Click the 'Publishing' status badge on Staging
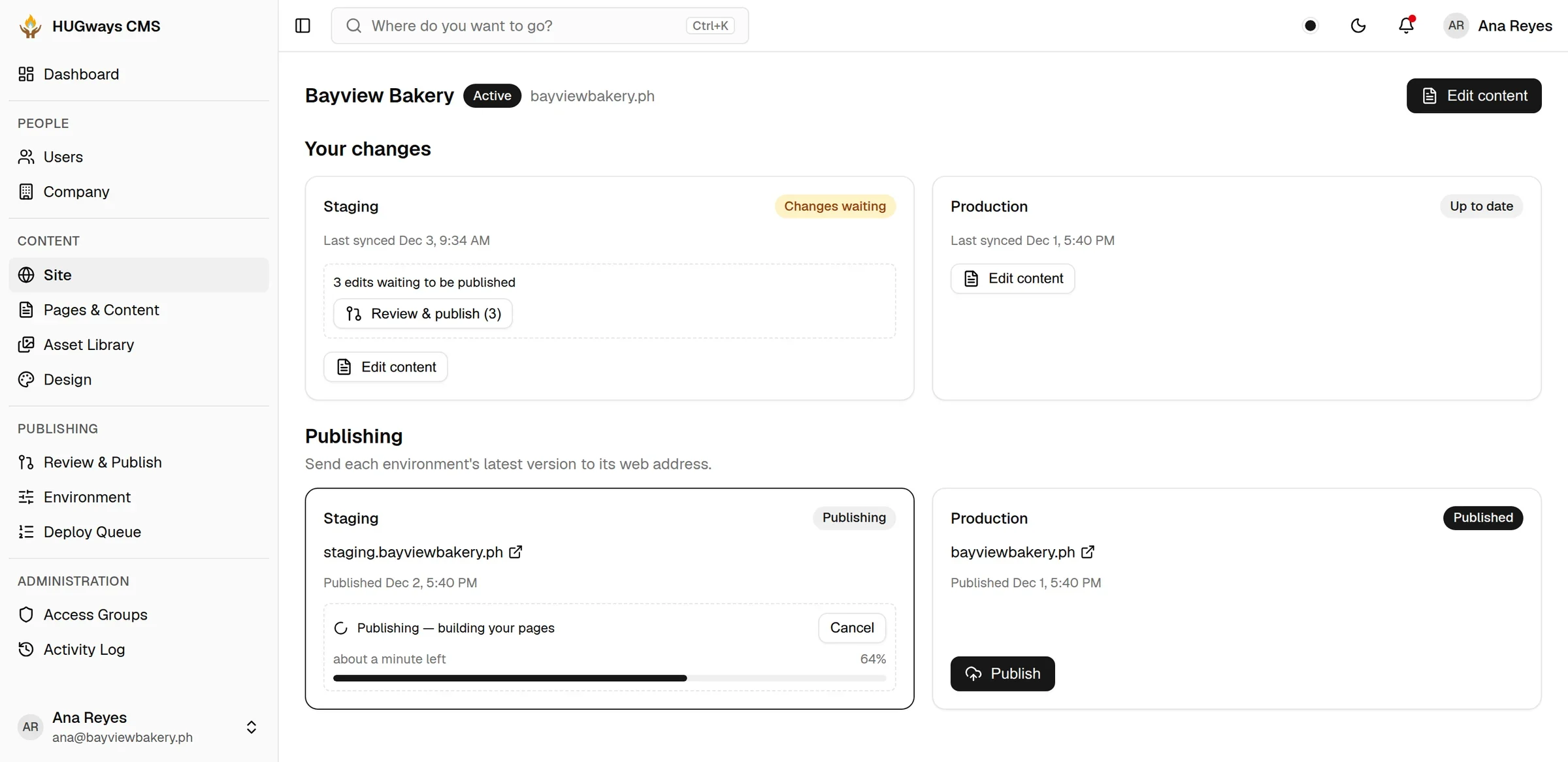 pos(854,518)
